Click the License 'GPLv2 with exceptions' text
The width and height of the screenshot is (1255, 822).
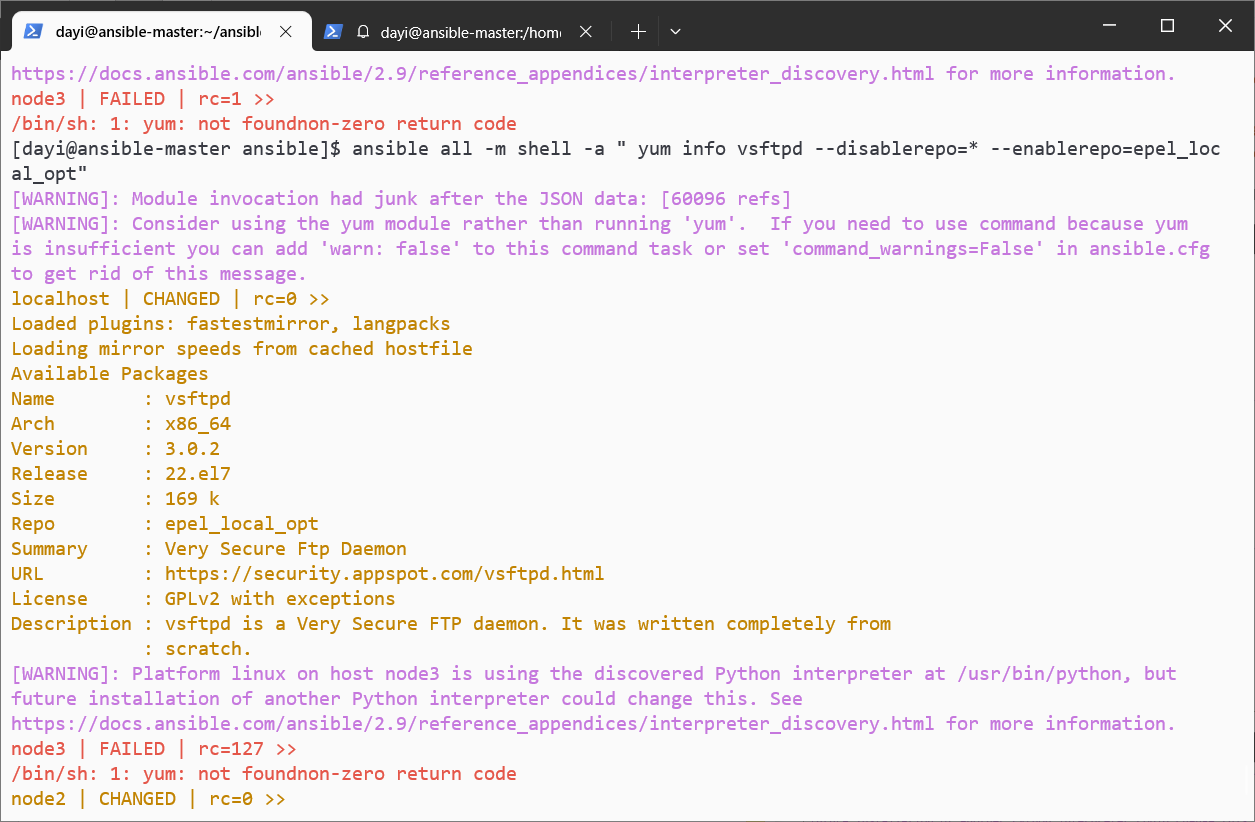point(280,599)
